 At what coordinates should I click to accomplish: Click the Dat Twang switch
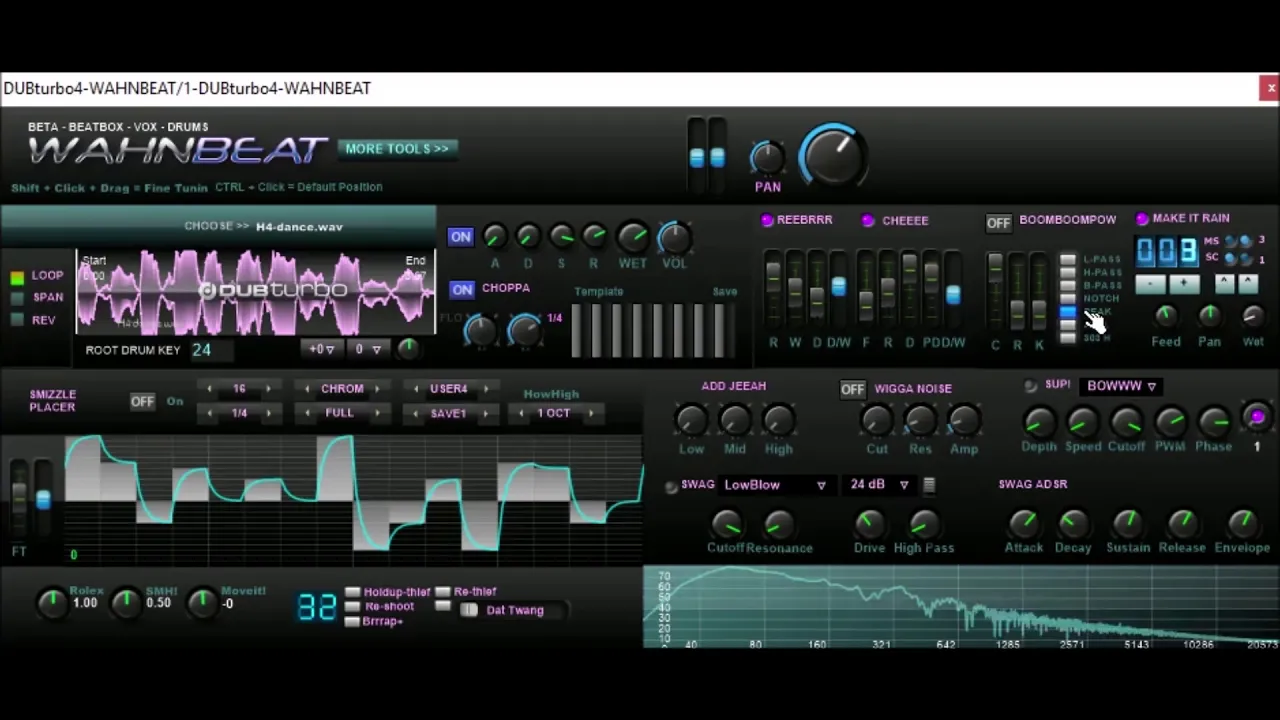tap(469, 610)
